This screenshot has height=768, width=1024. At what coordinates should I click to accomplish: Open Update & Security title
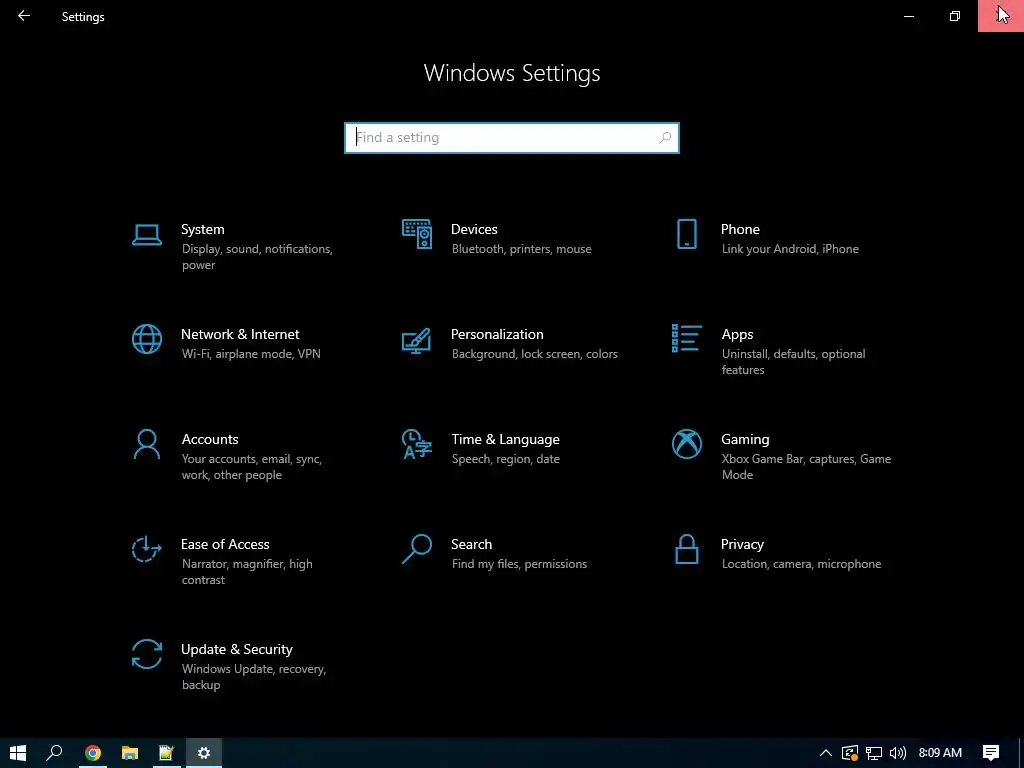pyautogui.click(x=236, y=649)
